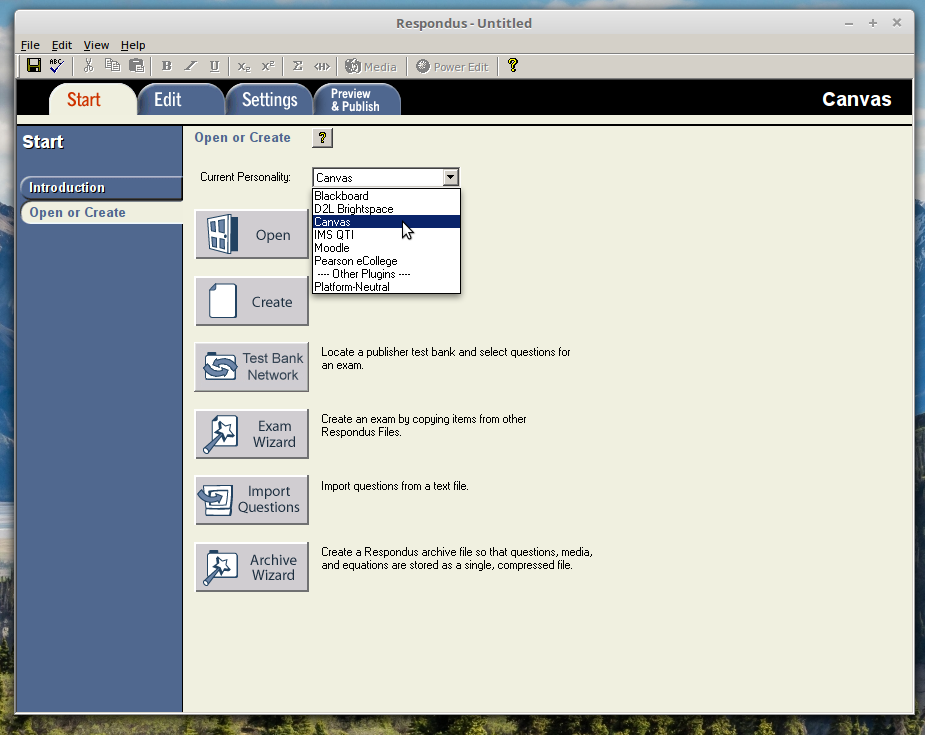This screenshot has width=925, height=735.
Task: Toggle Underline formatting icon
Action: (x=215, y=66)
